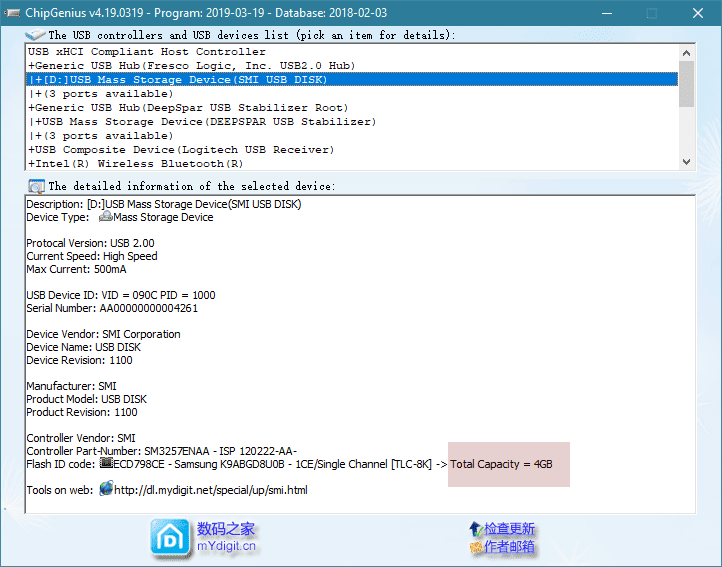Click 'Device Name: USB DISK' text
Image resolution: width=722 pixels, height=567 pixels.
tap(83, 347)
